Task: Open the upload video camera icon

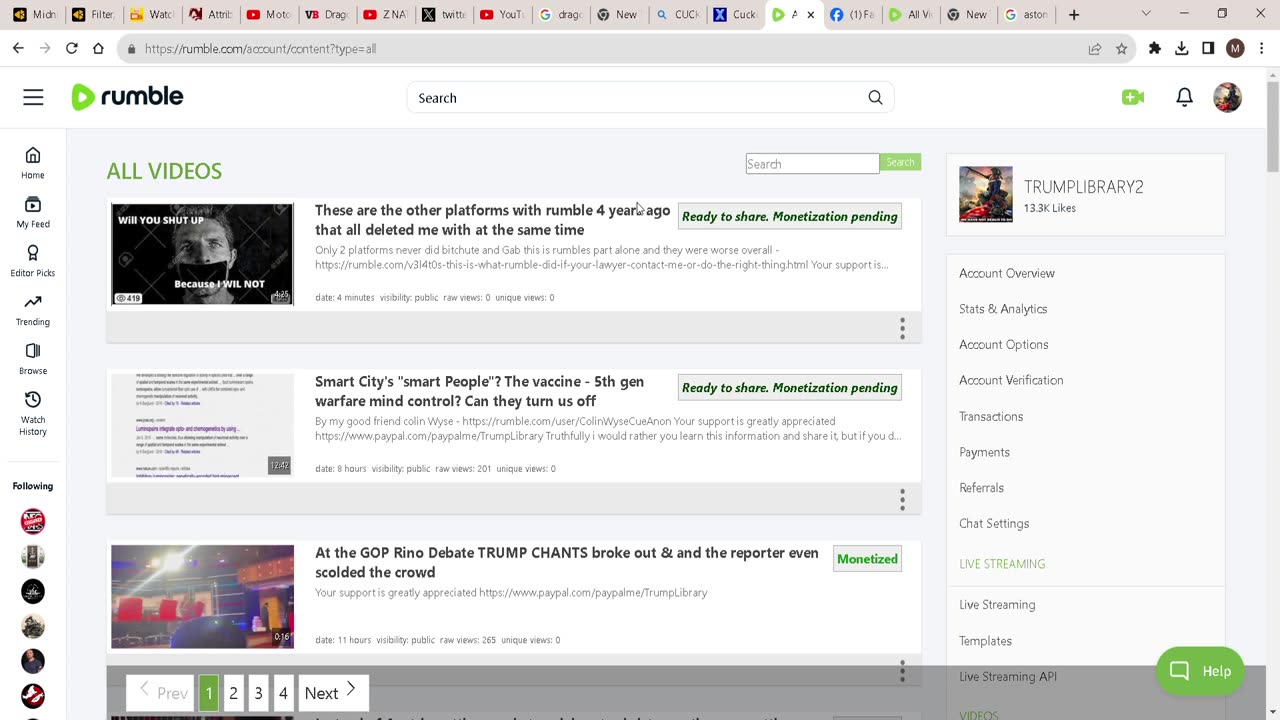Action: (x=1133, y=97)
